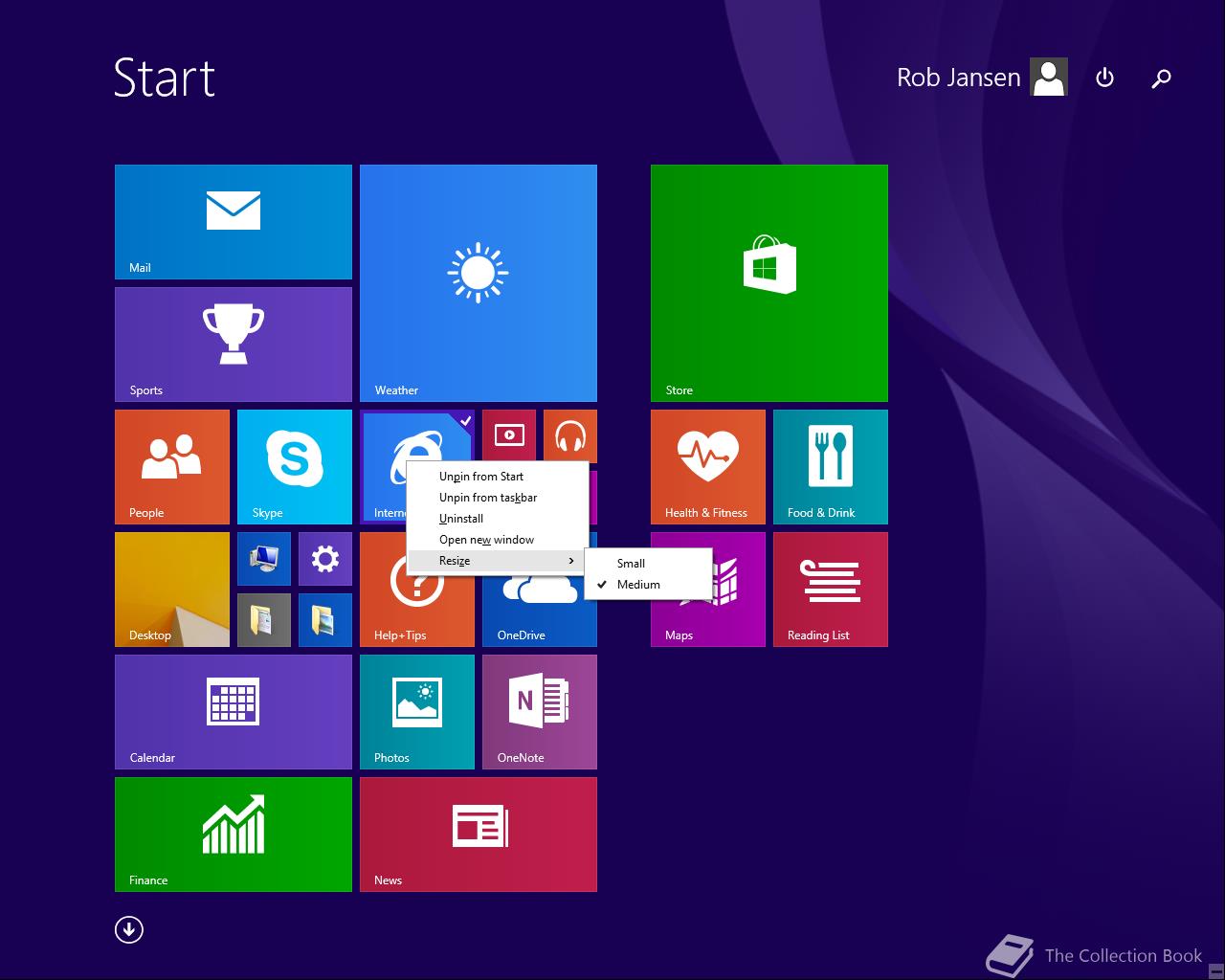The width and height of the screenshot is (1225, 980).
Task: Open the Help+Tips tile
Action: click(417, 612)
